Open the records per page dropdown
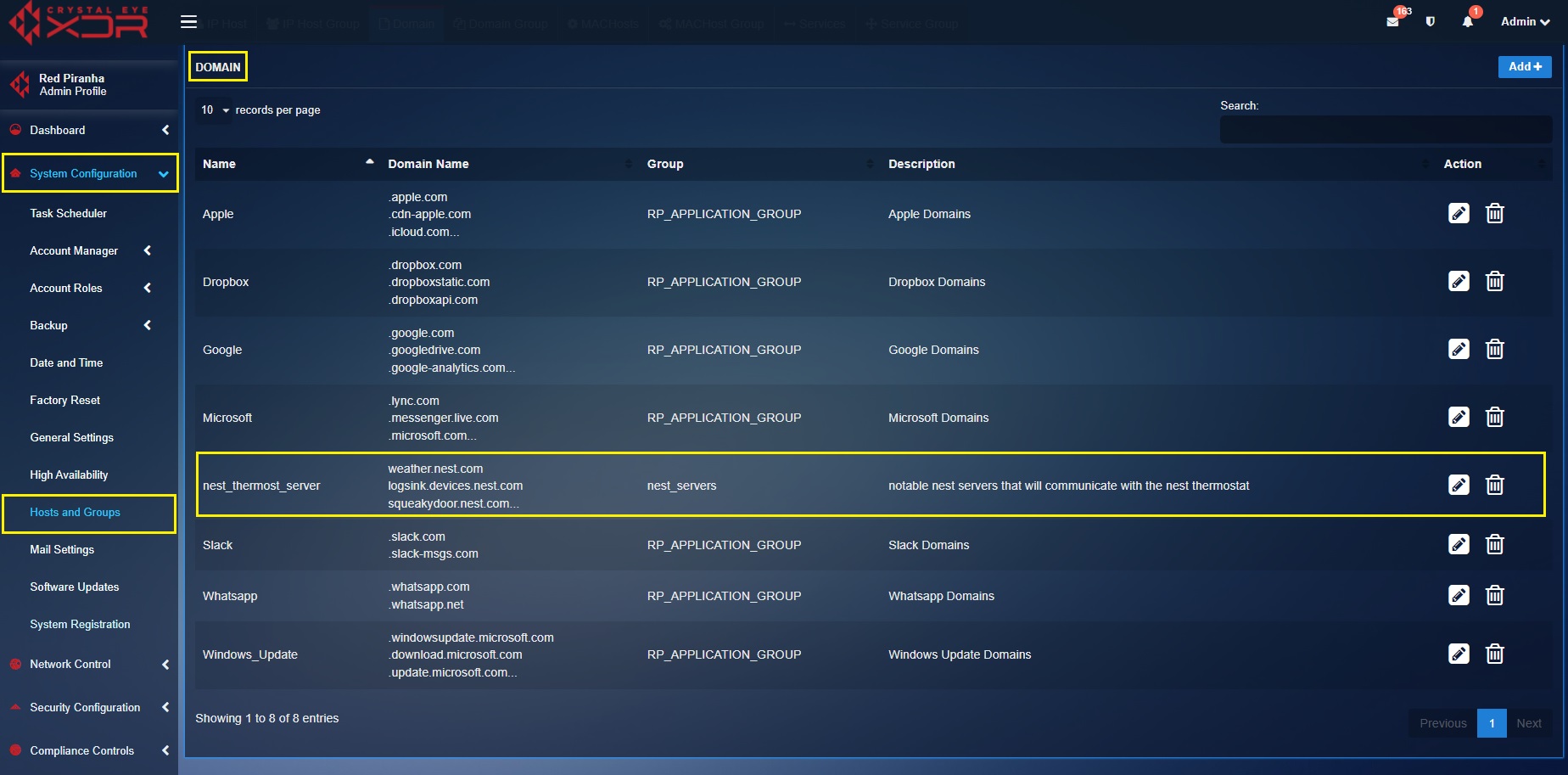Viewport: 1568px width, 775px height. [214, 110]
